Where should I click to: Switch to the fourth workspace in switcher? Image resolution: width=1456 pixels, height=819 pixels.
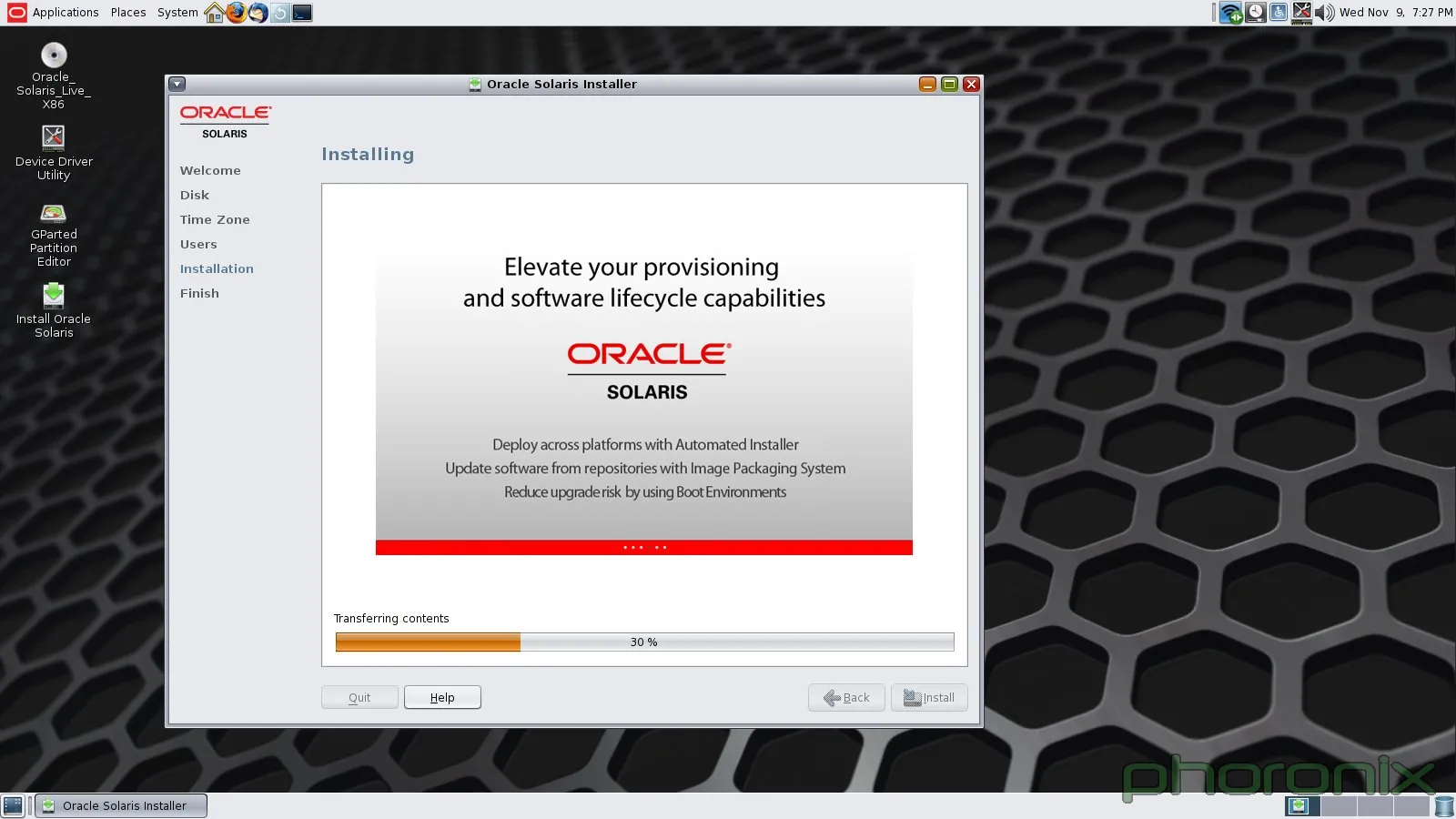[1411, 806]
